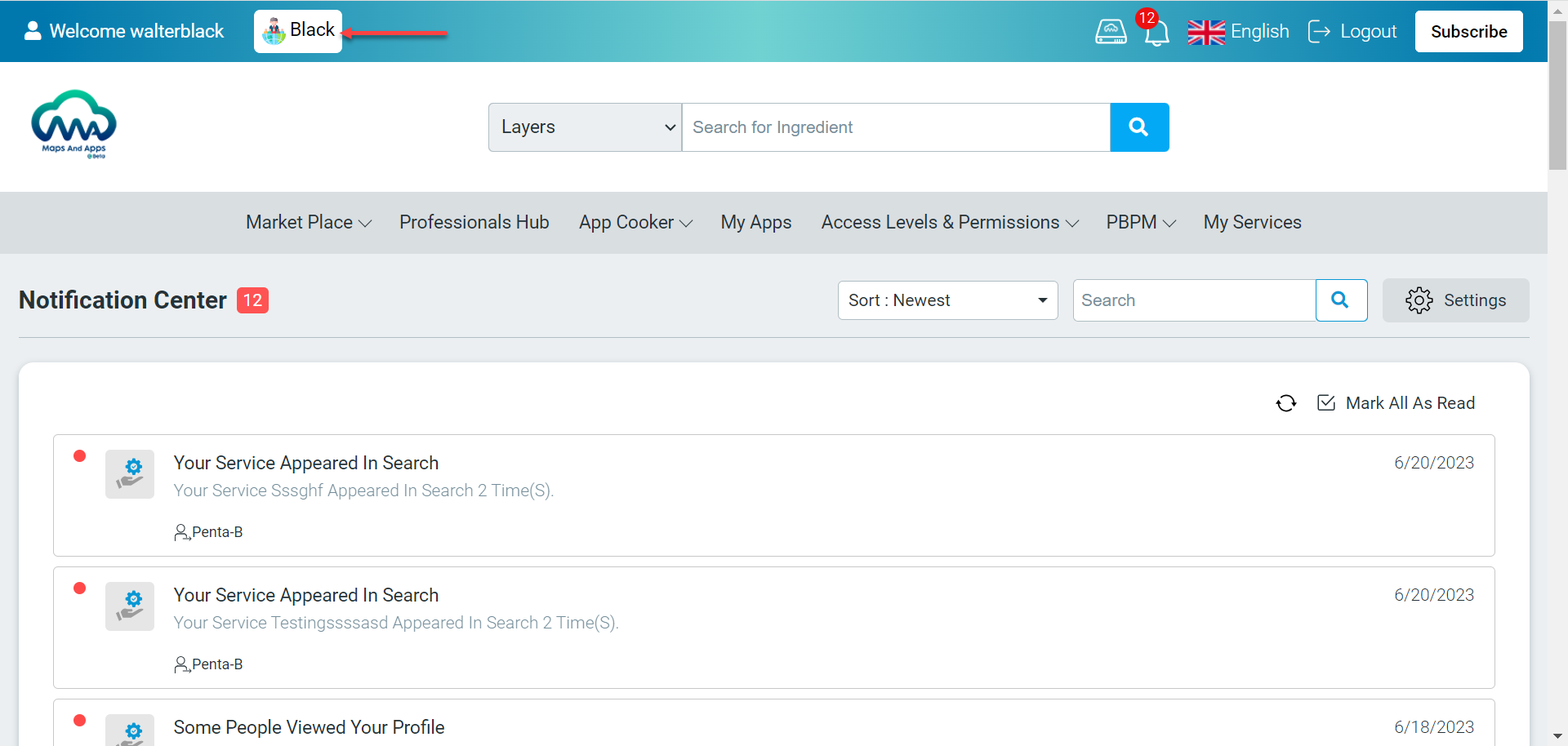Refresh the notifications list

click(1286, 403)
